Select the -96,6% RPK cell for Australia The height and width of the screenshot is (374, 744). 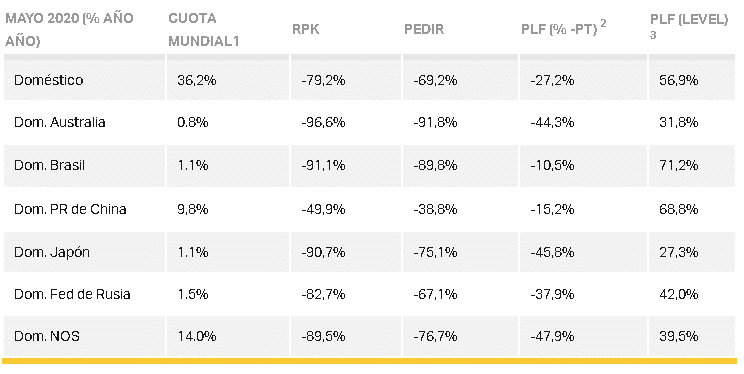coord(323,122)
